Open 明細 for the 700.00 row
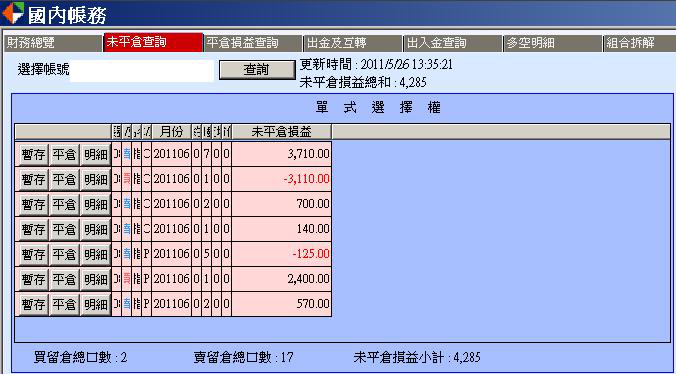This screenshot has height=374, width=676. click(x=96, y=204)
